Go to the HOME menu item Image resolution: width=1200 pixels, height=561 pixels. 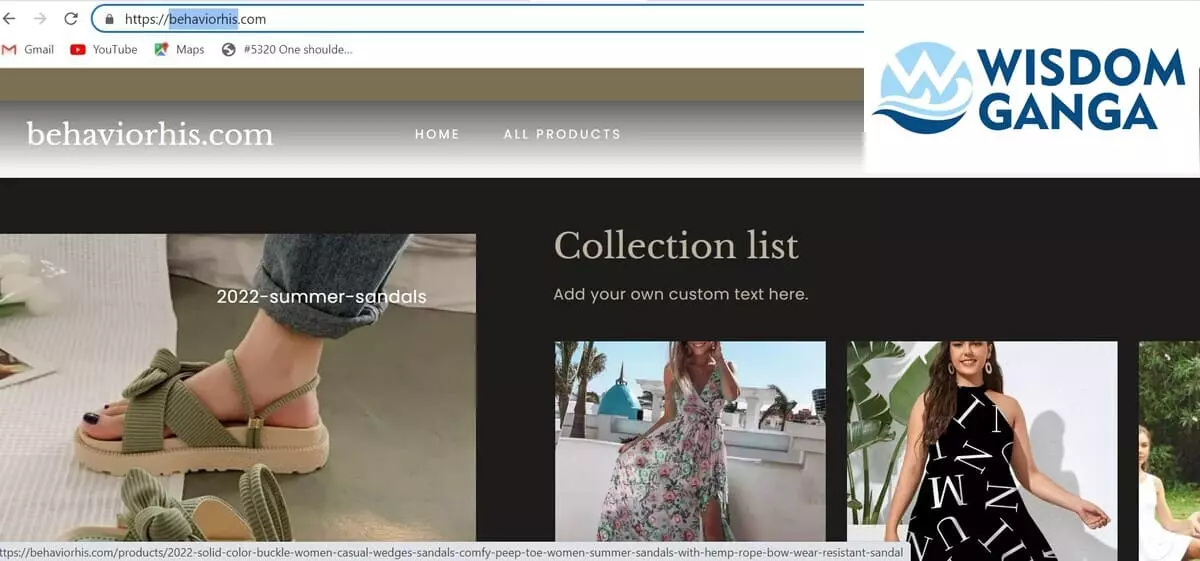point(437,134)
